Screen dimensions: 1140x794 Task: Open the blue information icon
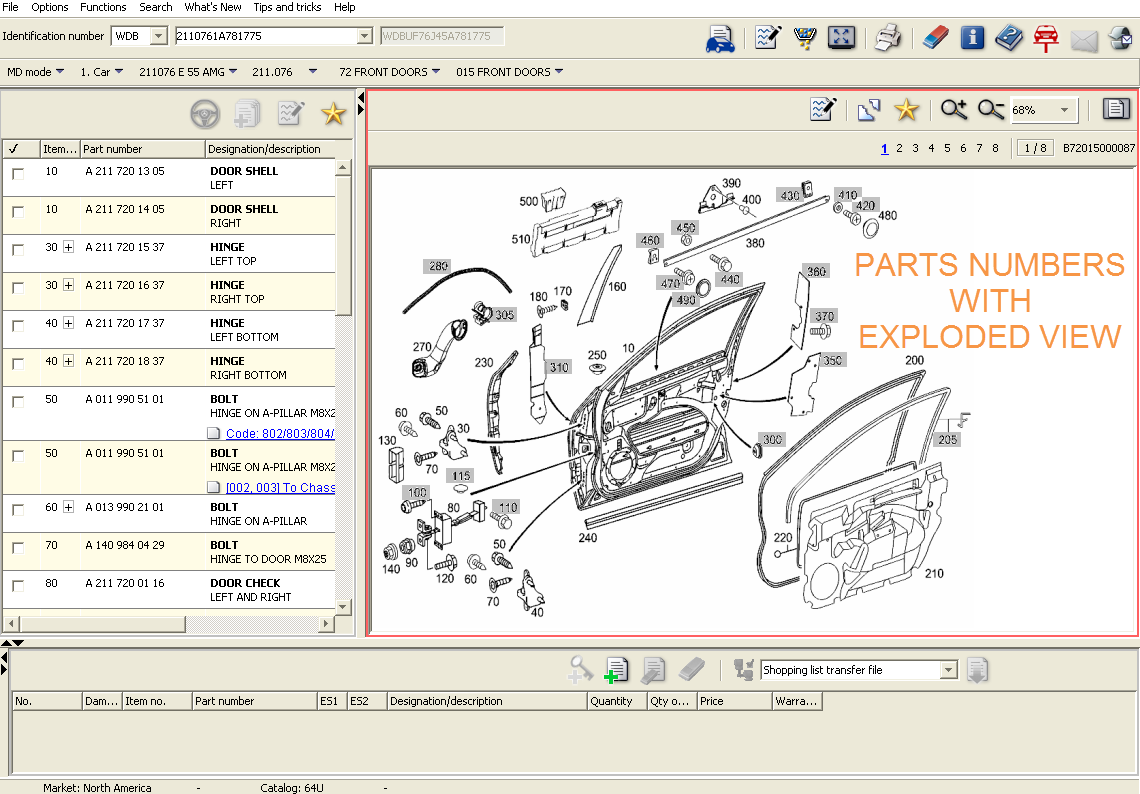point(972,38)
